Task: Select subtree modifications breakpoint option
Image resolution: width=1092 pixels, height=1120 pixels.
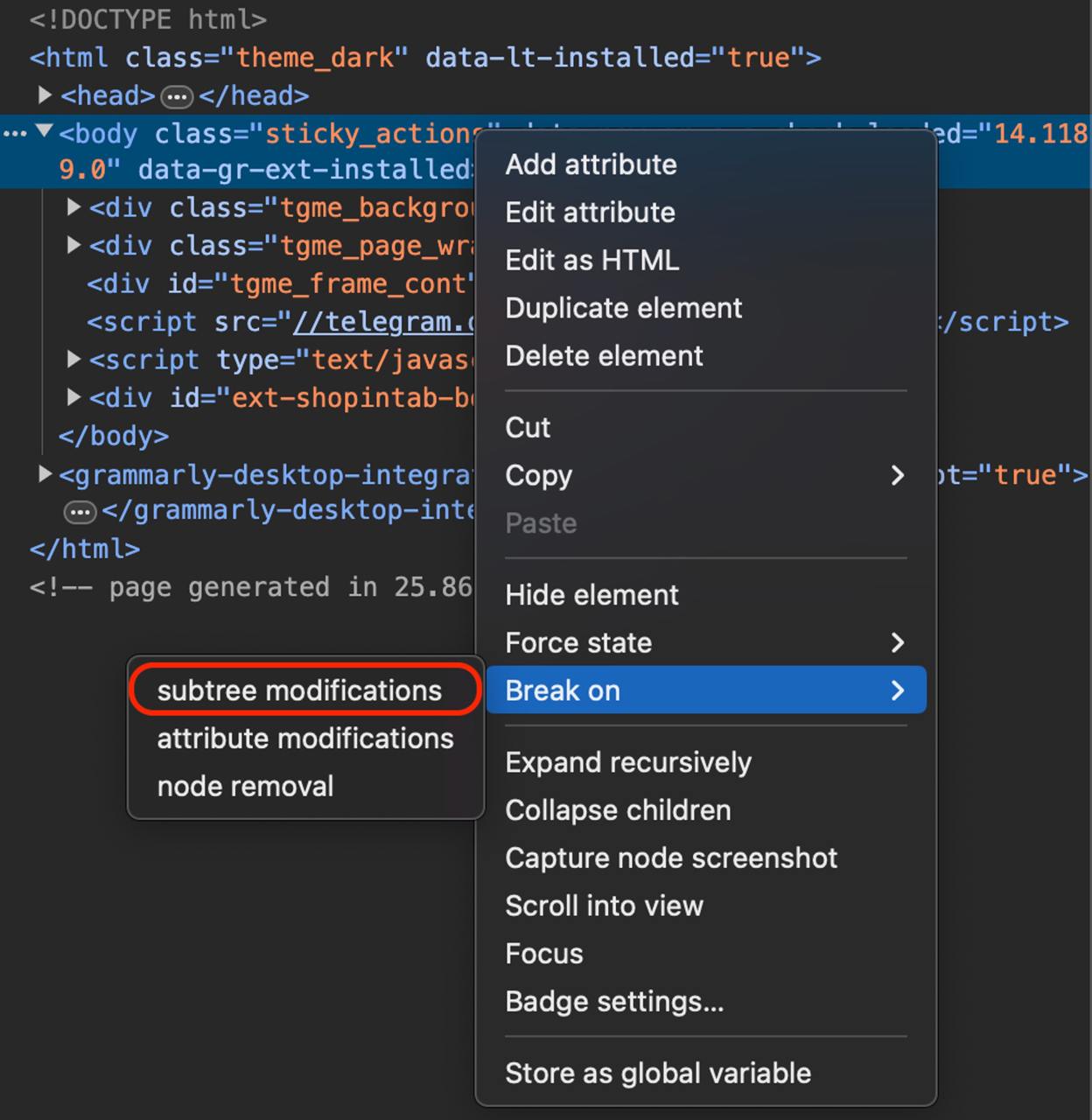Action: coord(299,691)
